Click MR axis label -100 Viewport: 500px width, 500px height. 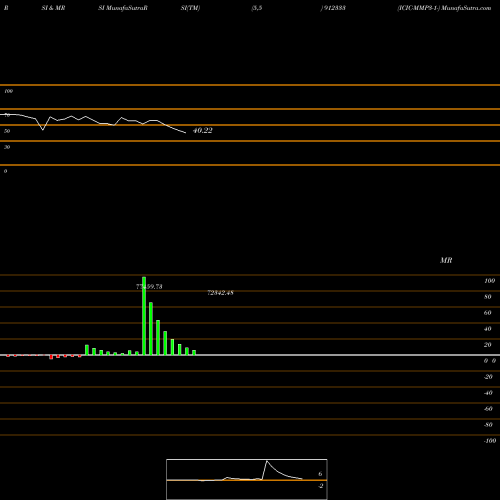coord(490,441)
